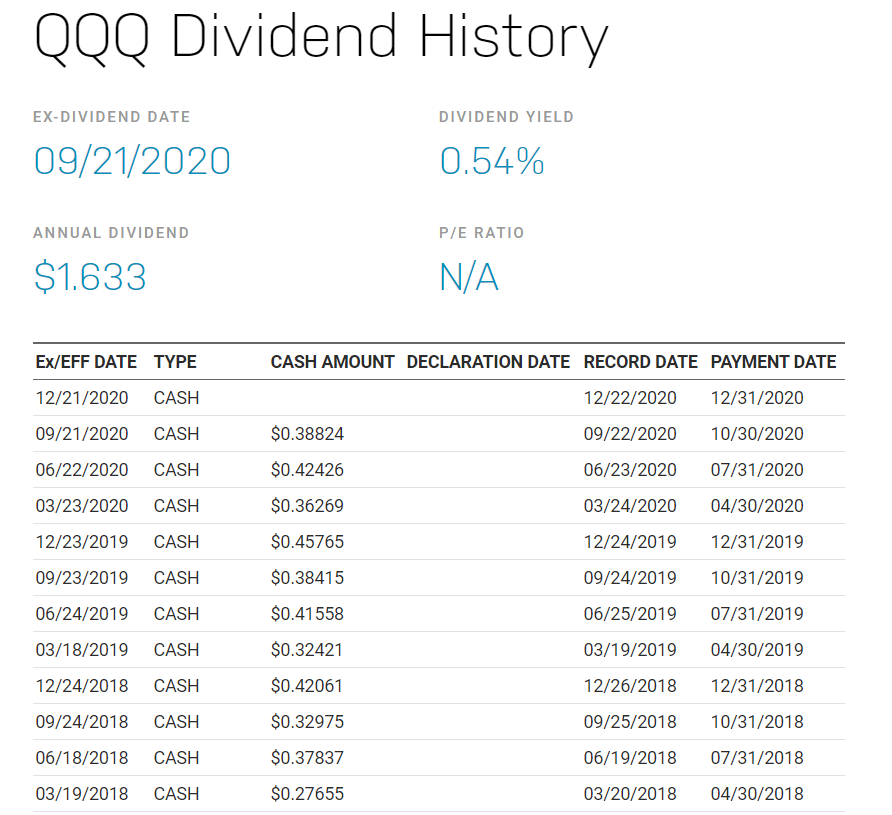Click record date 06/23/2020

630,470
